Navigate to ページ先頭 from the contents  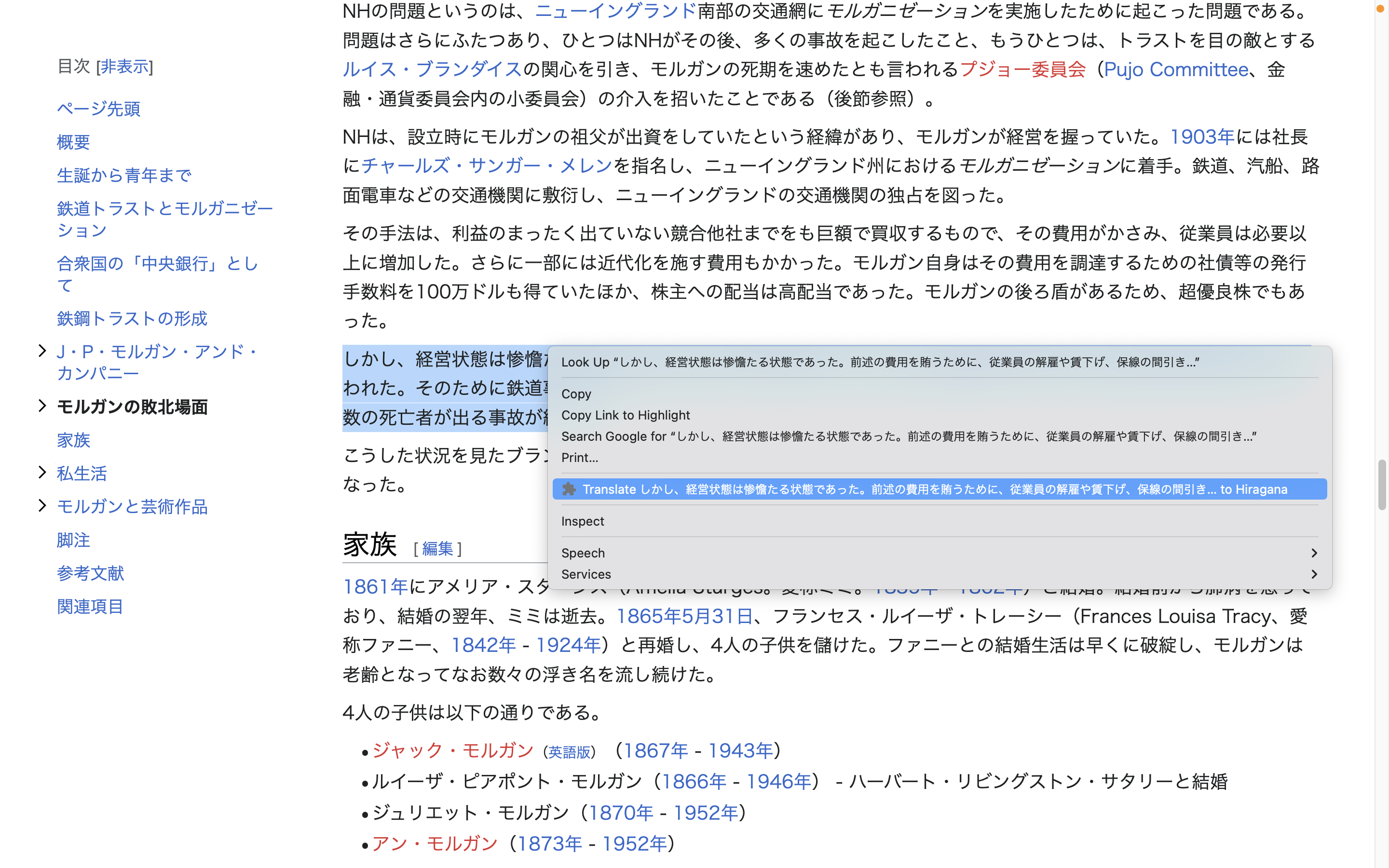point(98,109)
